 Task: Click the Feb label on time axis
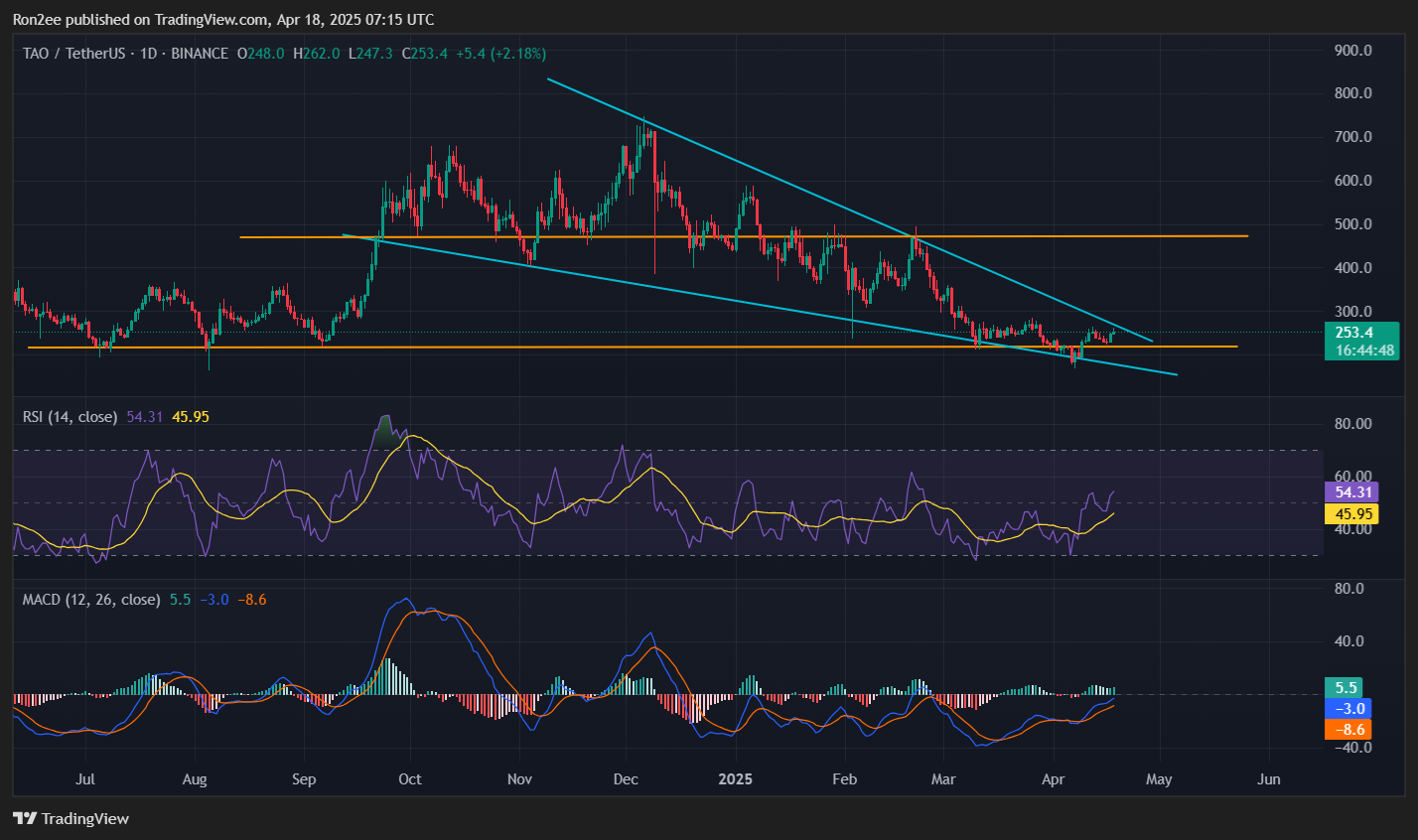click(x=844, y=778)
